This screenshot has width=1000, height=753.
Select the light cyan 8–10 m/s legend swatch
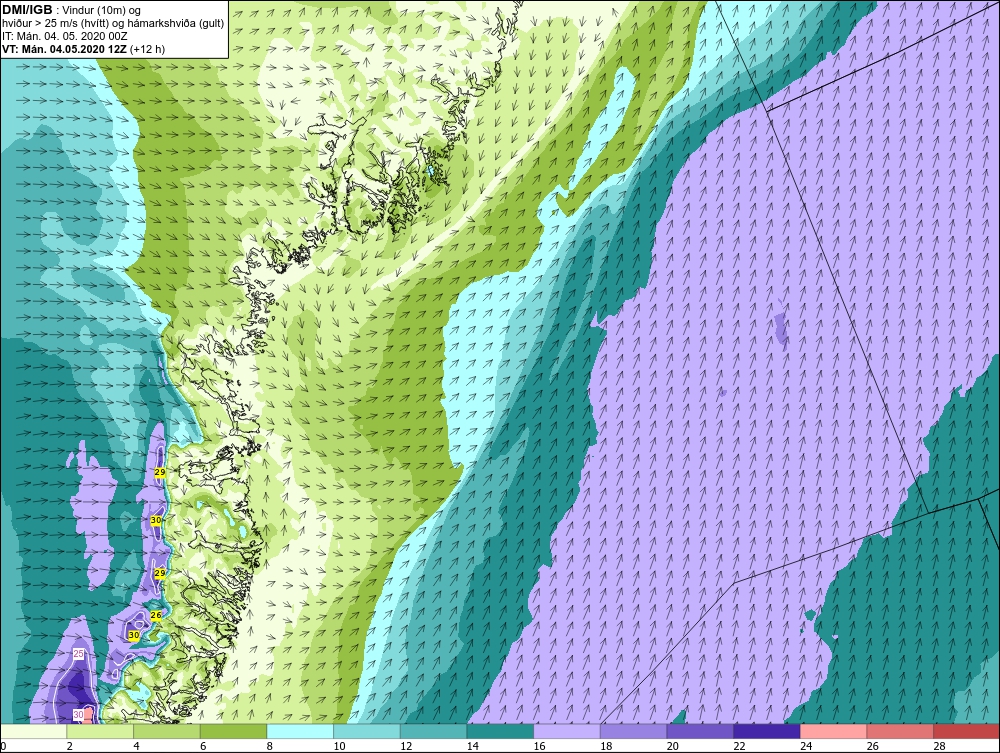pyautogui.click(x=300, y=731)
